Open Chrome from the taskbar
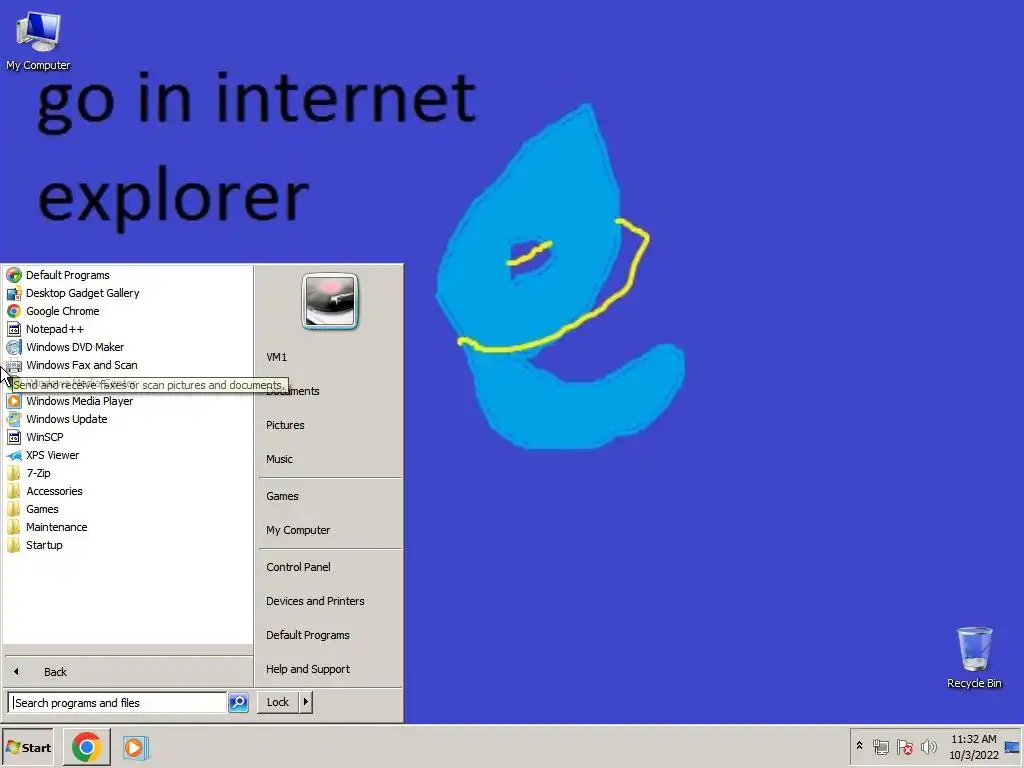 86,748
